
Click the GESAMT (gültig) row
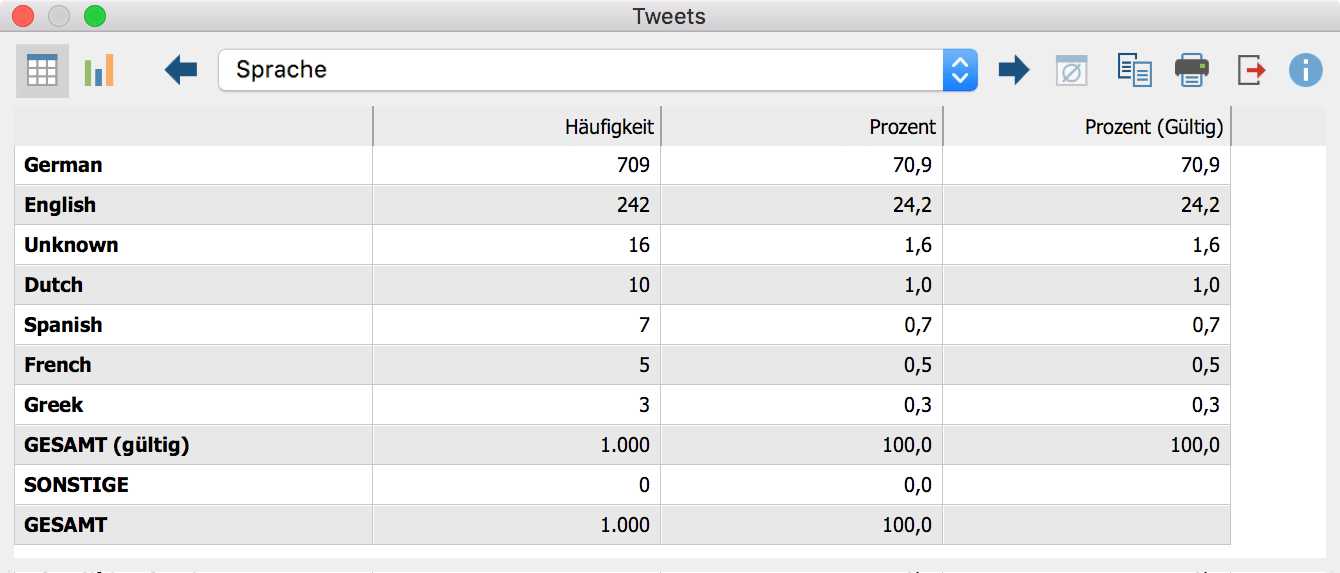[622, 445]
